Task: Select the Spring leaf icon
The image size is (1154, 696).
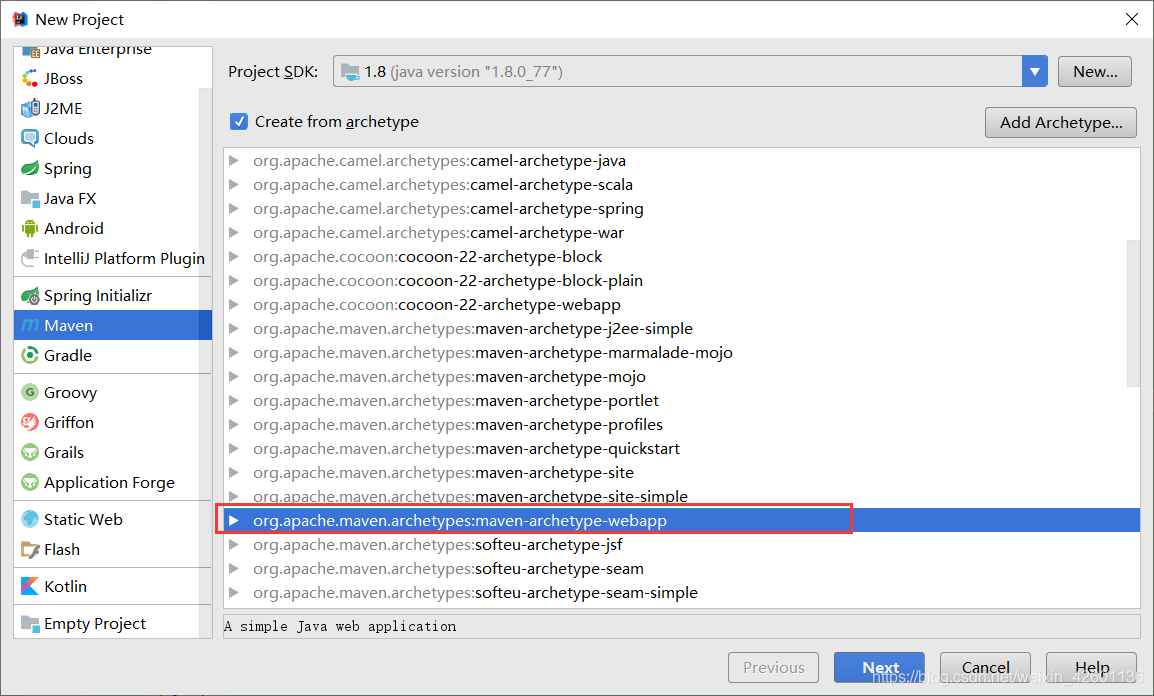Action: 30,168
